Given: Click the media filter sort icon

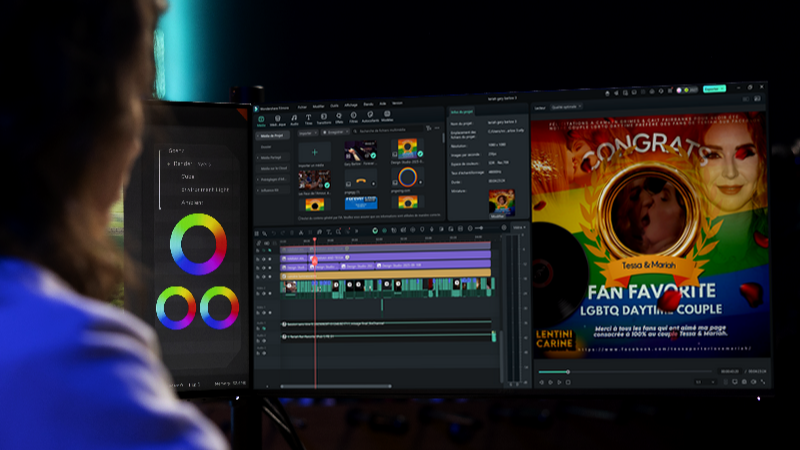Looking at the screenshot, I should tap(428, 128).
